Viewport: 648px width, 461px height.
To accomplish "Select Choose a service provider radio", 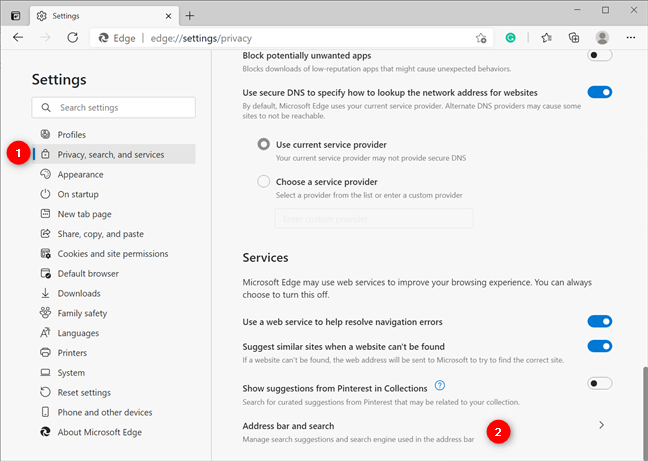I will tap(264, 181).
